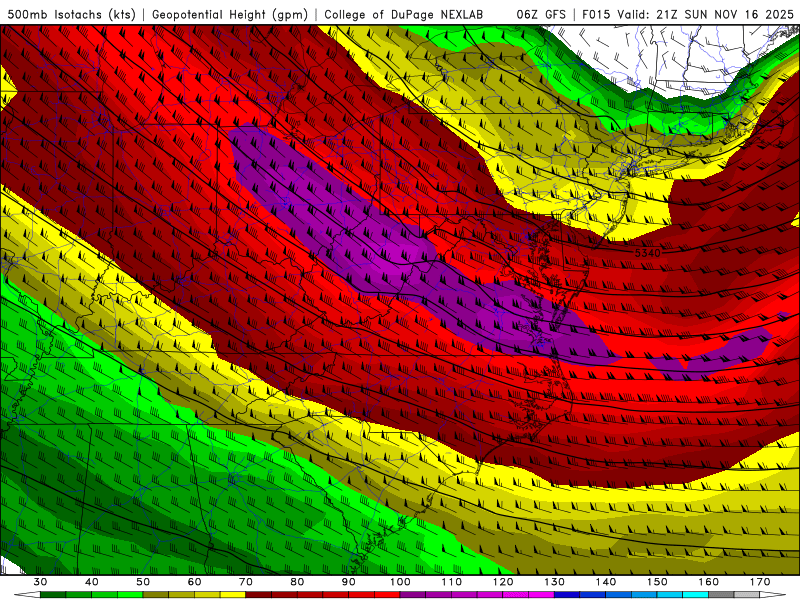
Task: Click the legend value '70'
Action: pyautogui.click(x=246, y=582)
